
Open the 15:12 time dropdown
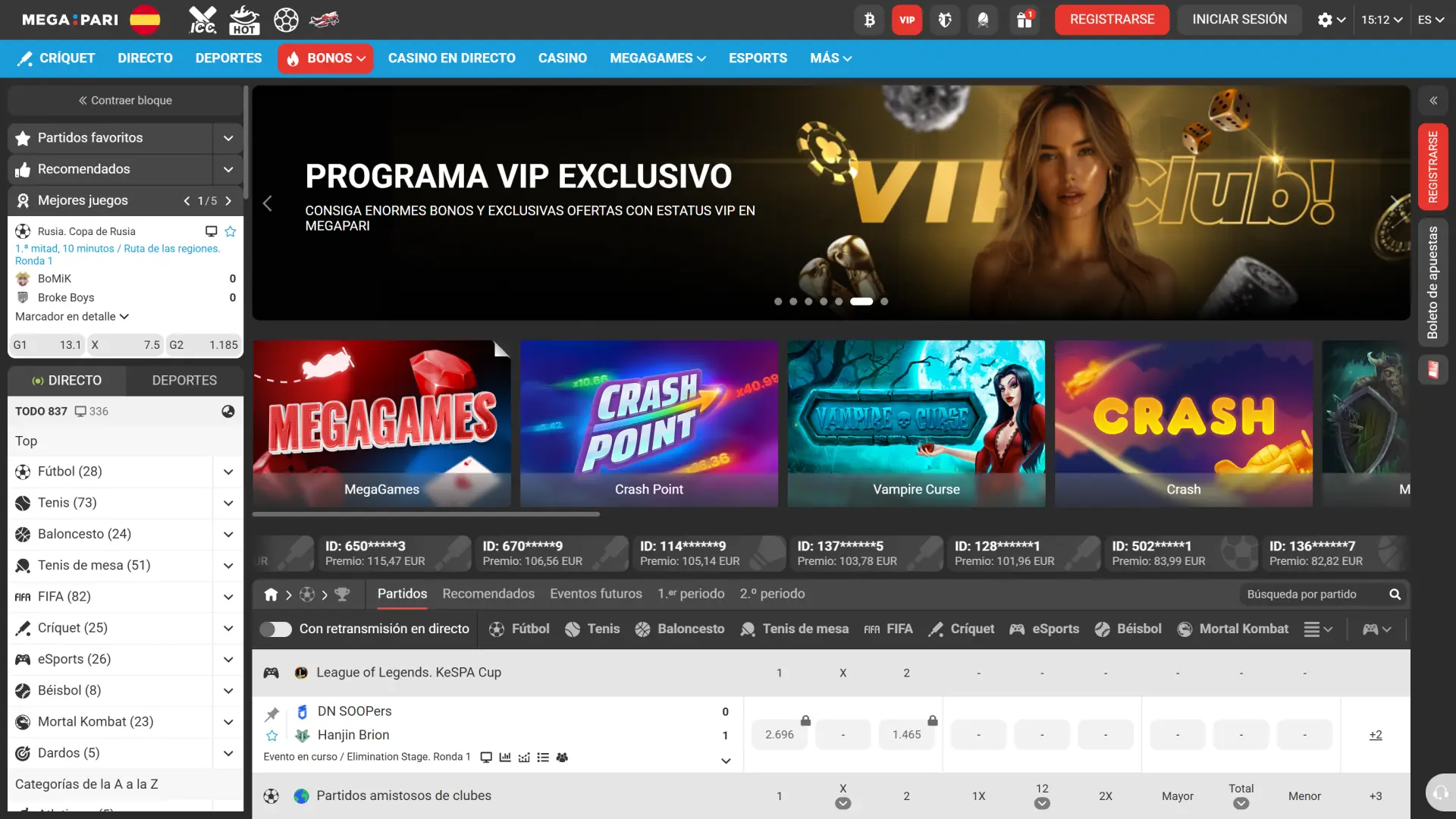click(x=1382, y=20)
